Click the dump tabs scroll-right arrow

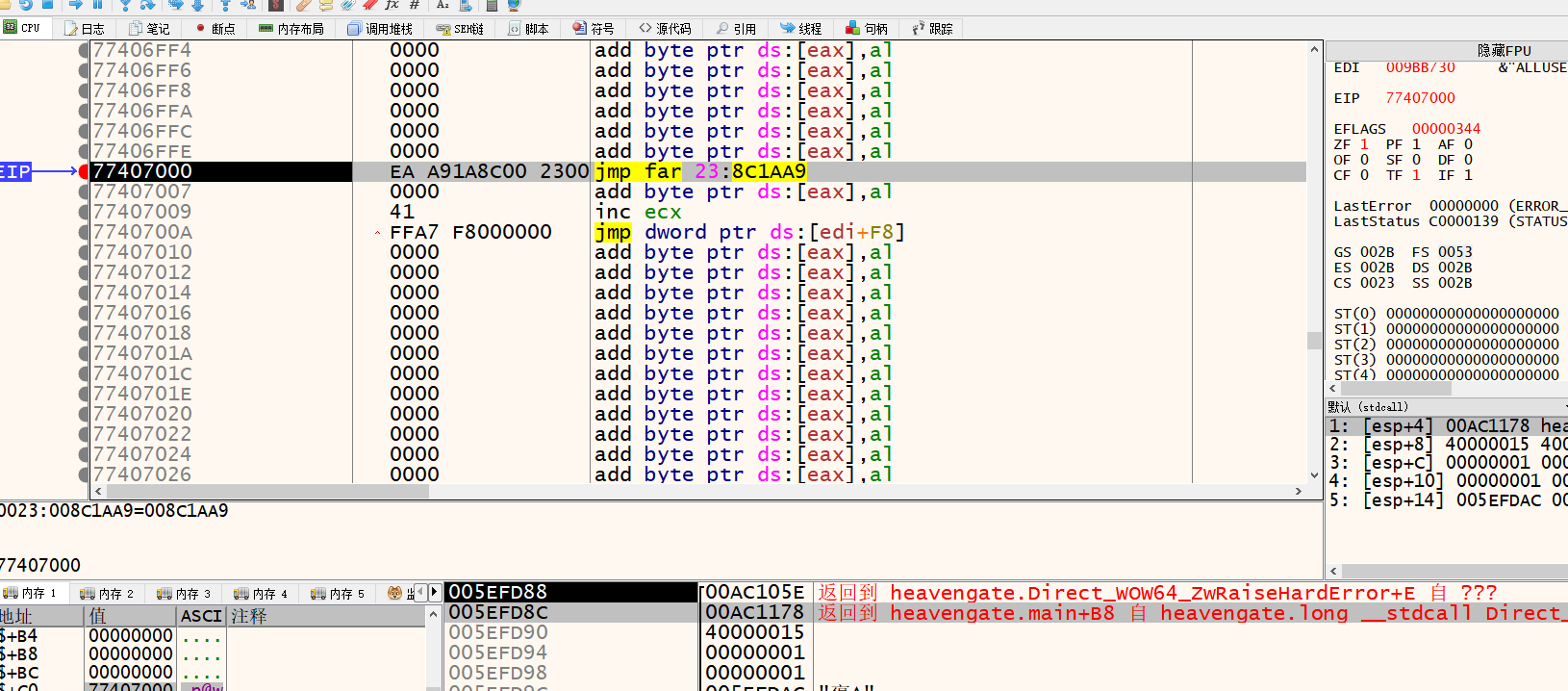(x=435, y=592)
